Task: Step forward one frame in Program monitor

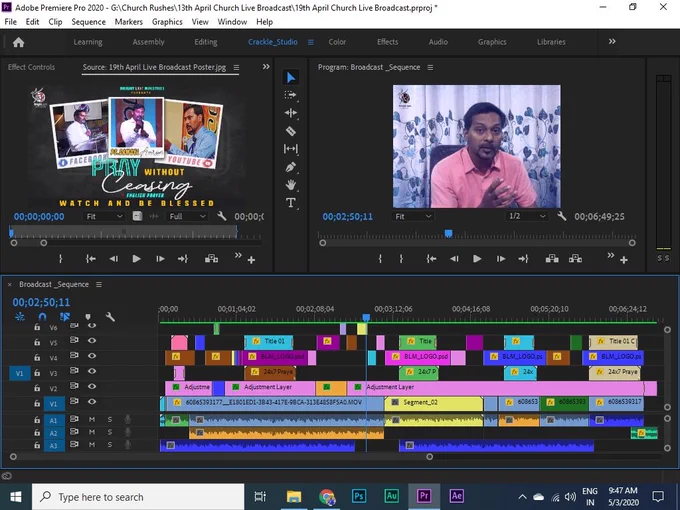Action: coord(501,259)
